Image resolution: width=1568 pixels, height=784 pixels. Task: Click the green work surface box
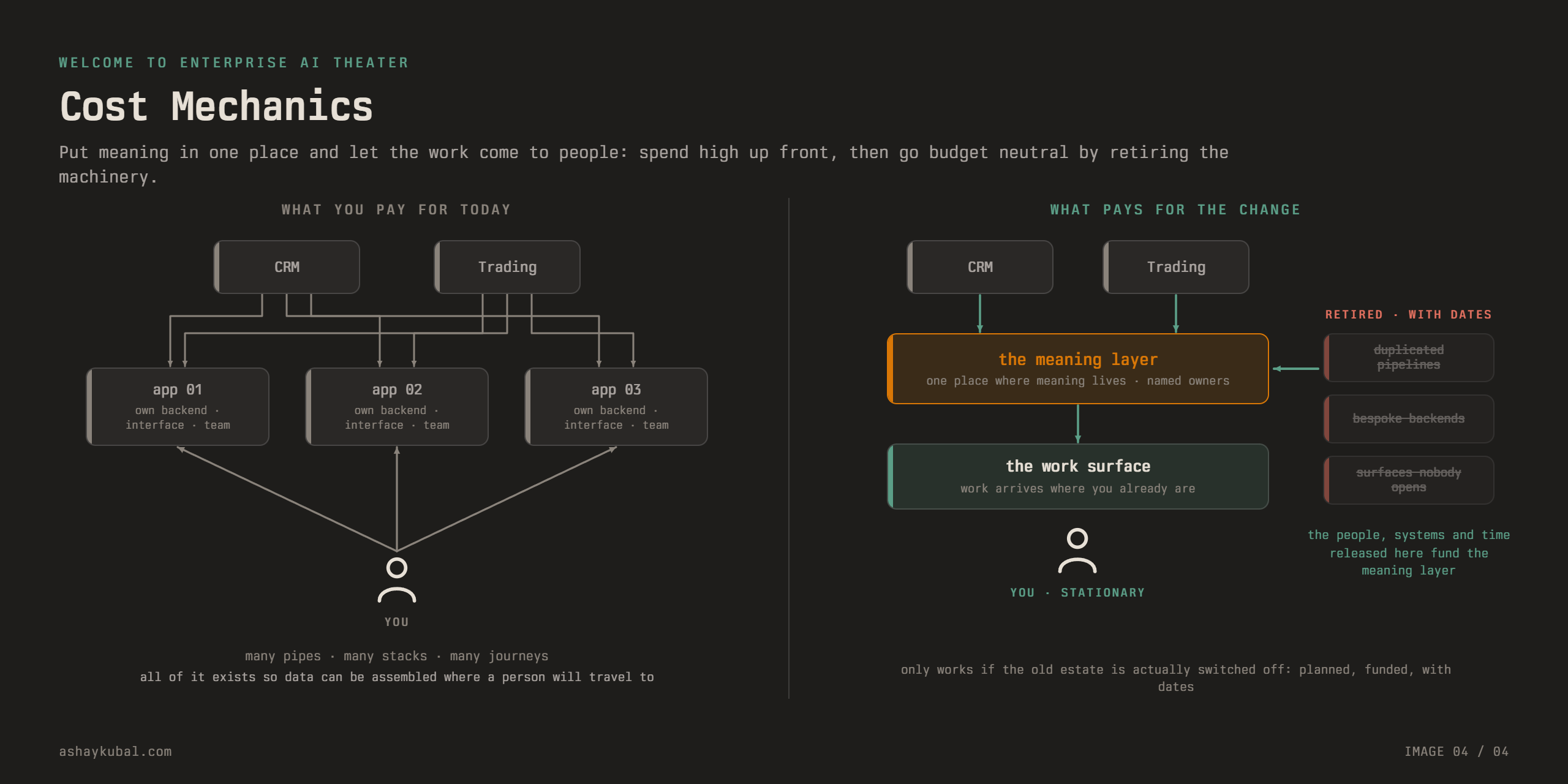click(1078, 477)
